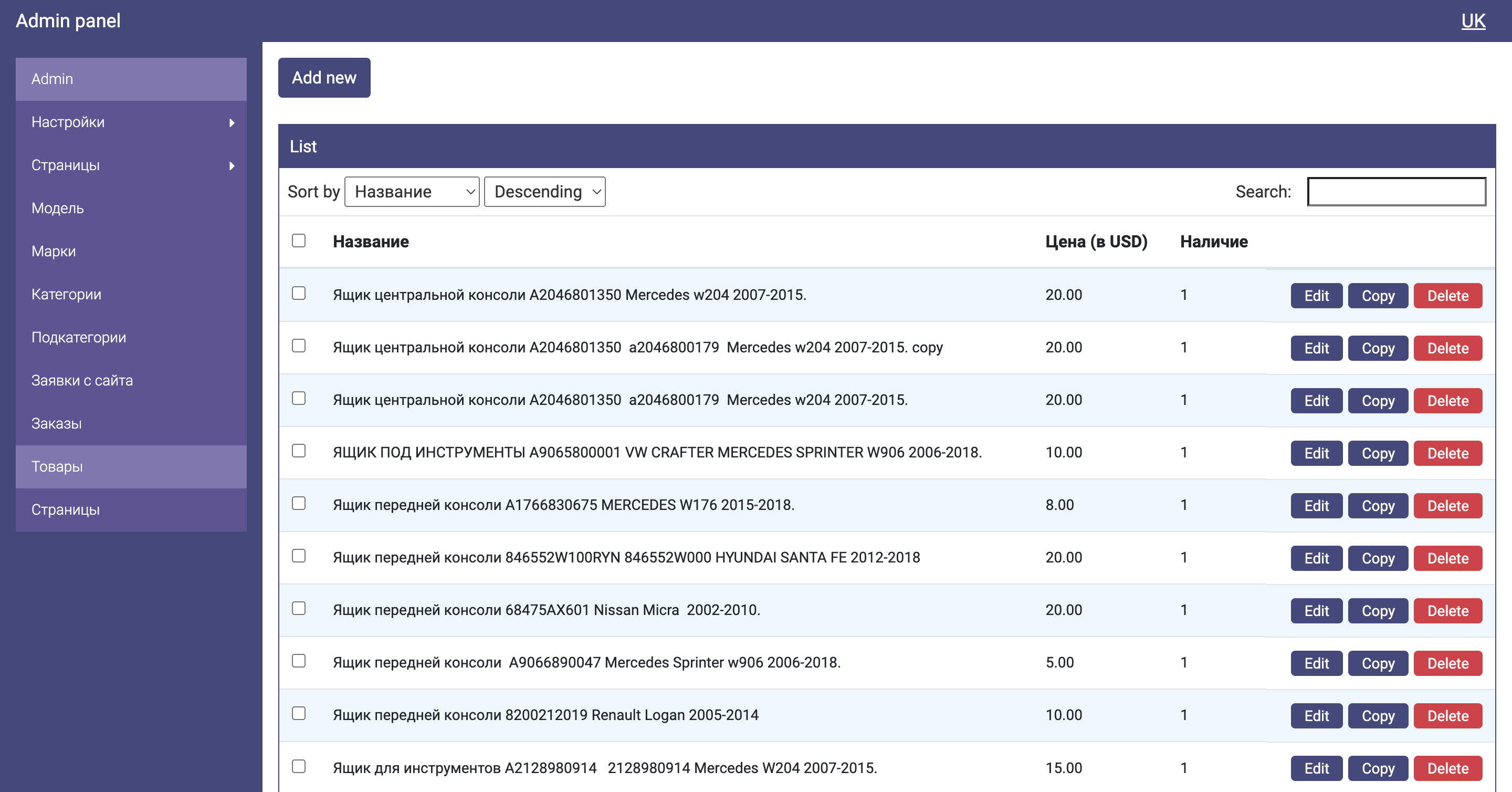Edit the A9066890047 Mercedes Sprinter item

coord(1316,663)
